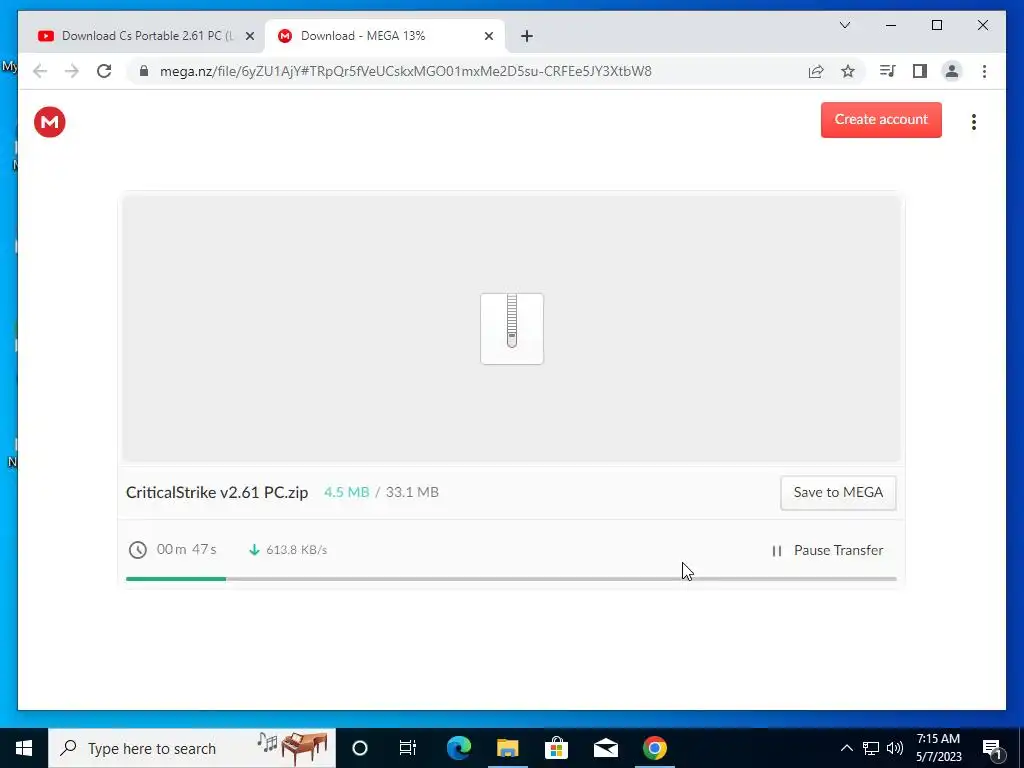Bookmark this page with star

point(848,71)
